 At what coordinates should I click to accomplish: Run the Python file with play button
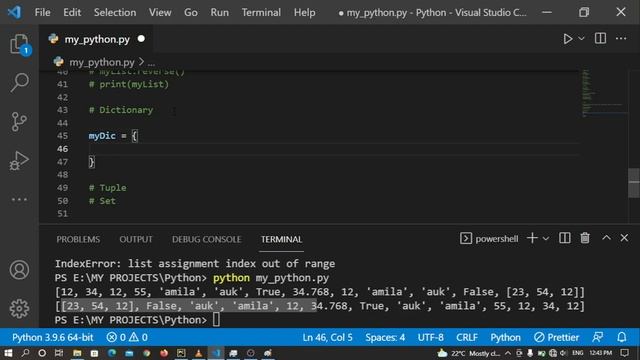pyautogui.click(x=567, y=39)
